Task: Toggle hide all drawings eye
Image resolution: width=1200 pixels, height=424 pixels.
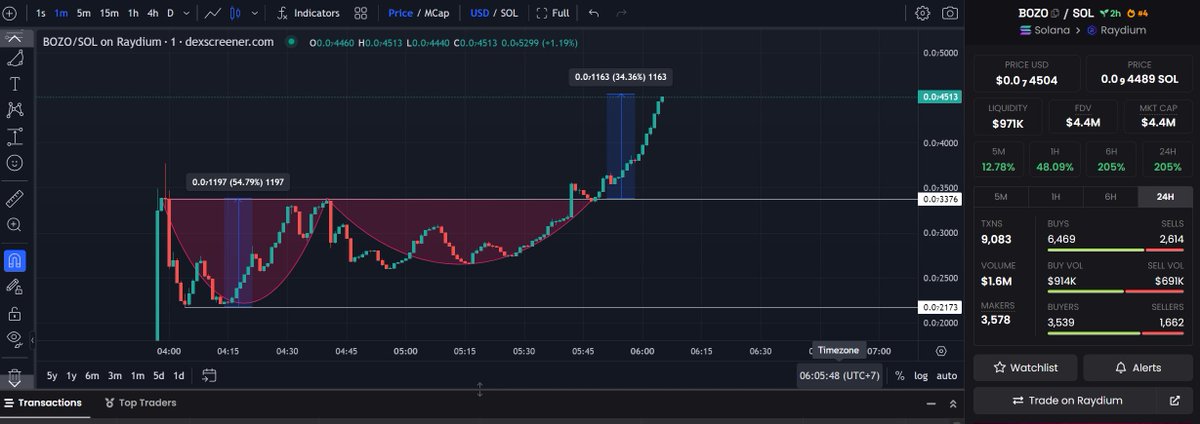Action: [15, 339]
